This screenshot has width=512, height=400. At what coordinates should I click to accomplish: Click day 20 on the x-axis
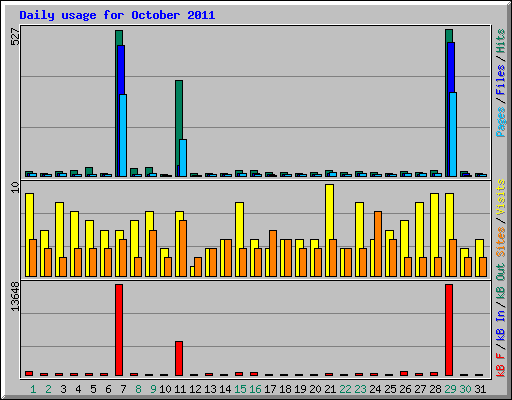[x=315, y=389]
